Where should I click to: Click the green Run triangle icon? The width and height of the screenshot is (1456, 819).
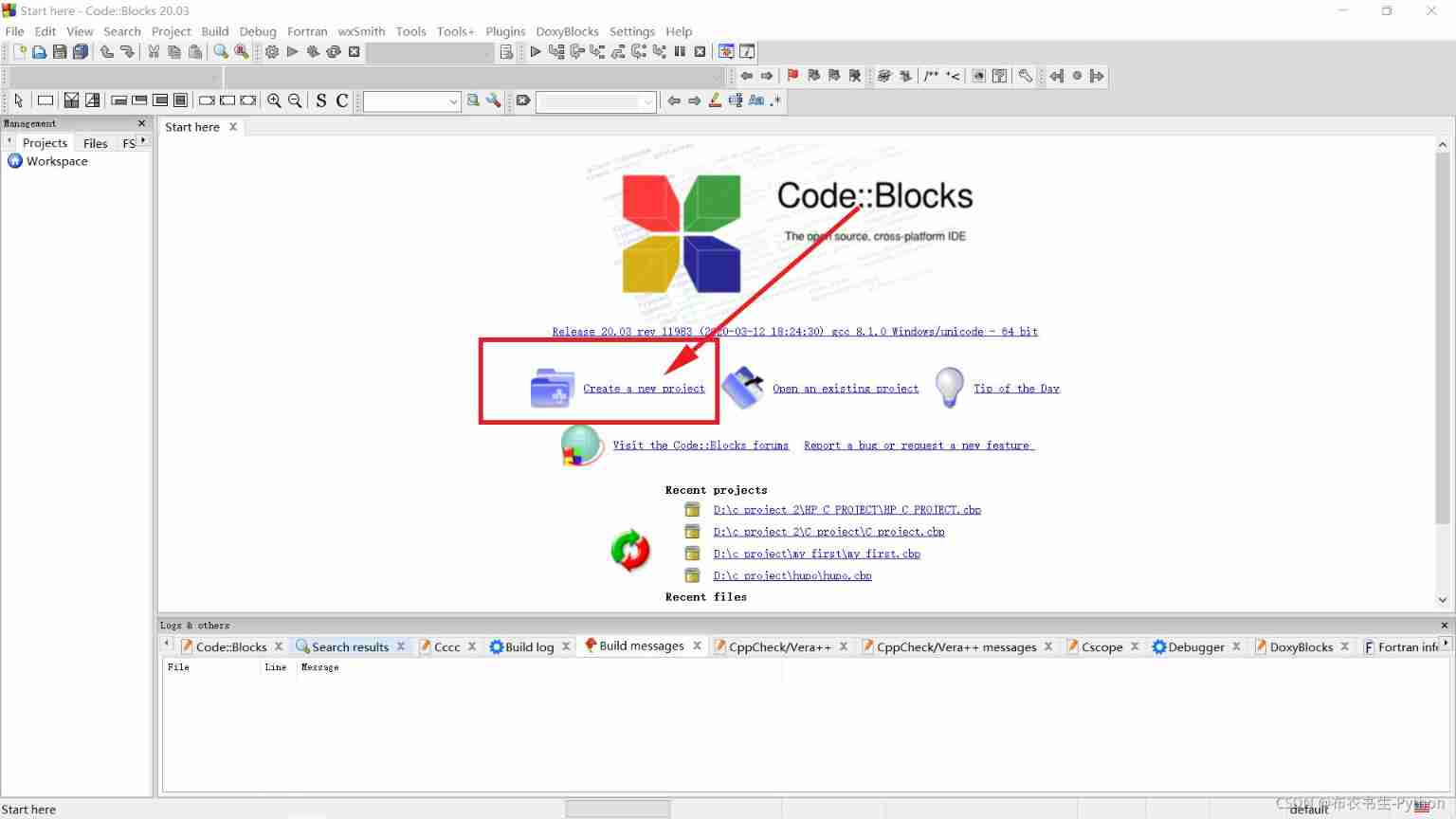click(x=293, y=52)
